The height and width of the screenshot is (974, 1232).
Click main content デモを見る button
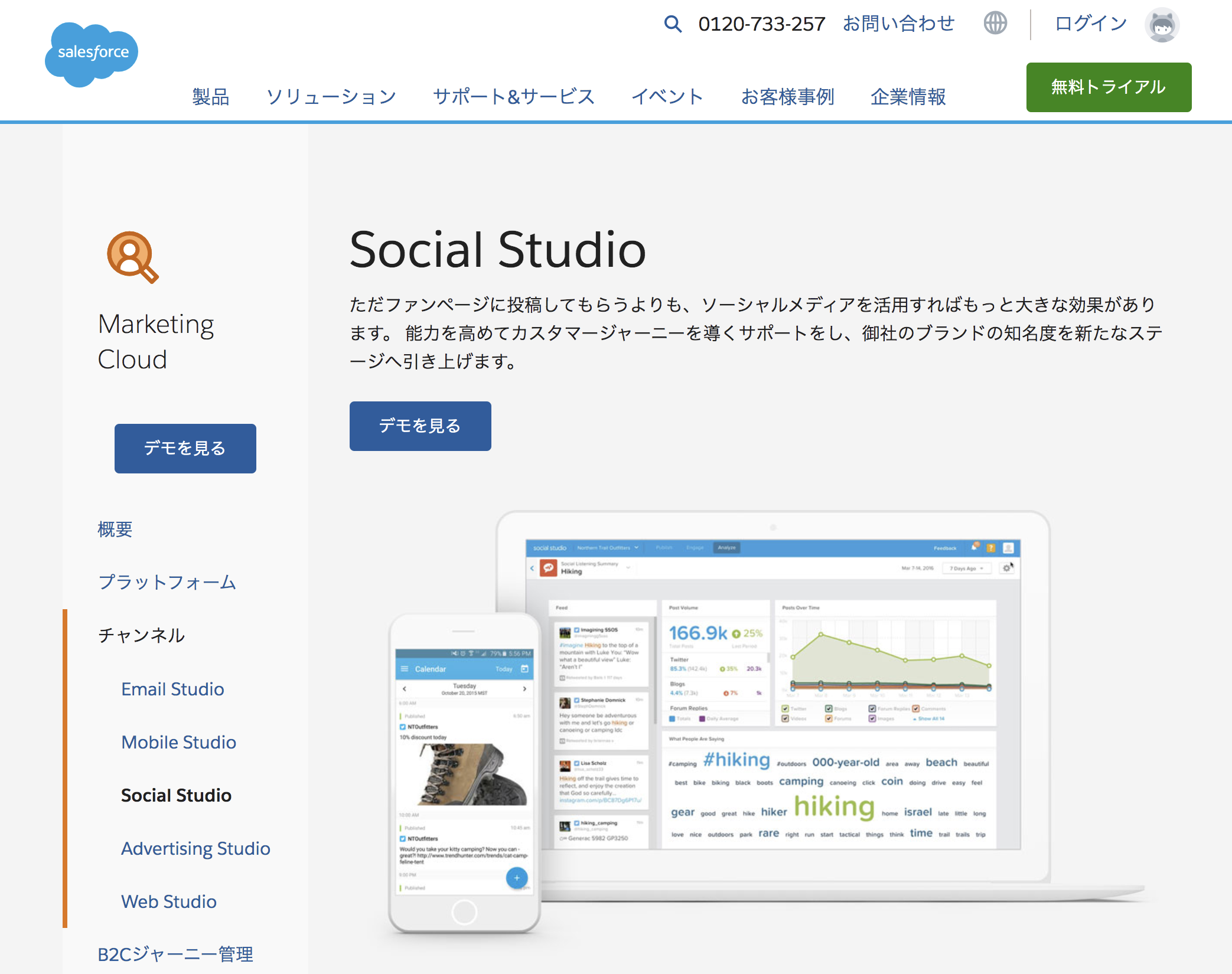click(420, 426)
